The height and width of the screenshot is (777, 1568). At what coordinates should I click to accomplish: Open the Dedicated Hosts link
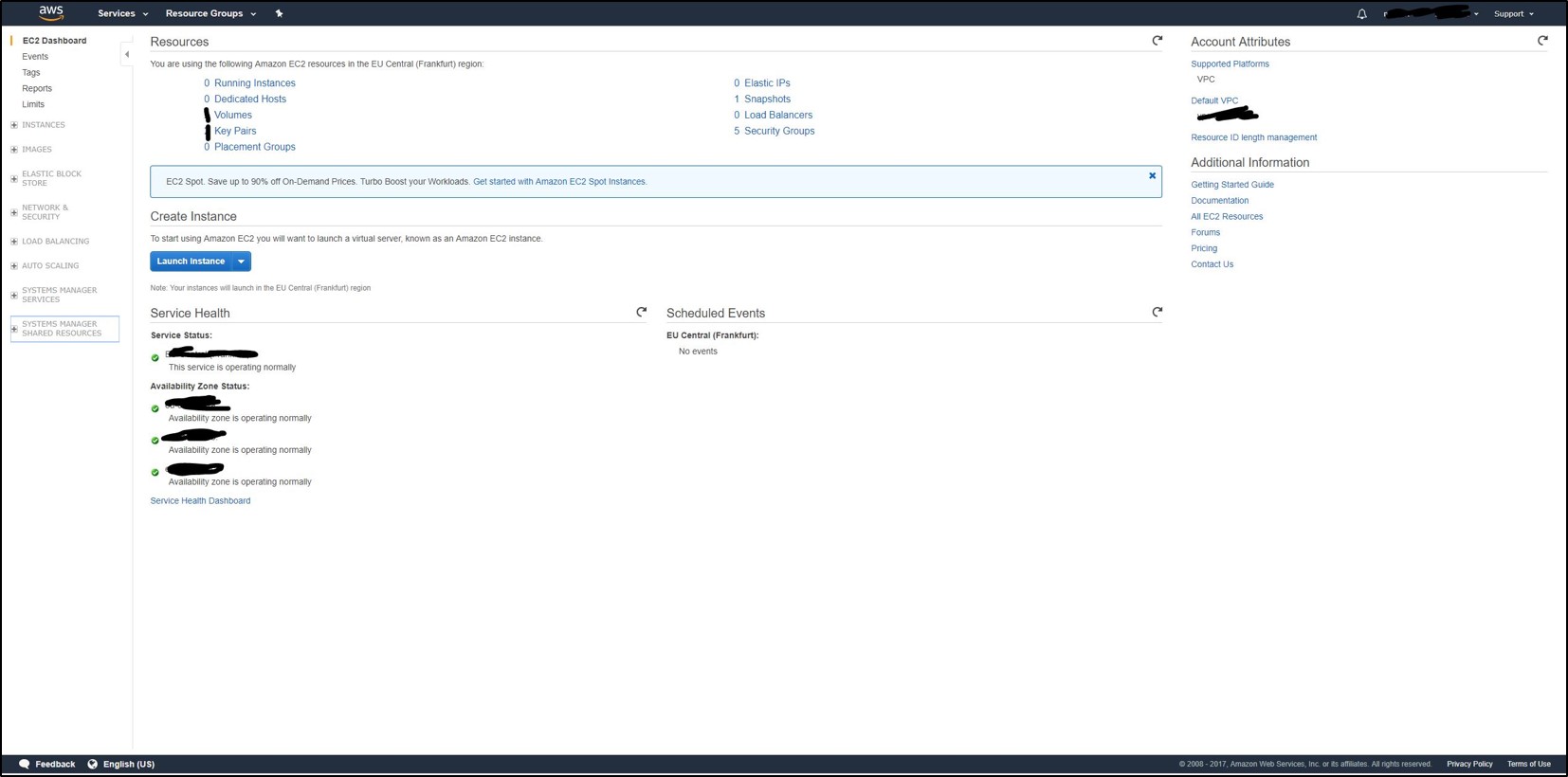(250, 99)
